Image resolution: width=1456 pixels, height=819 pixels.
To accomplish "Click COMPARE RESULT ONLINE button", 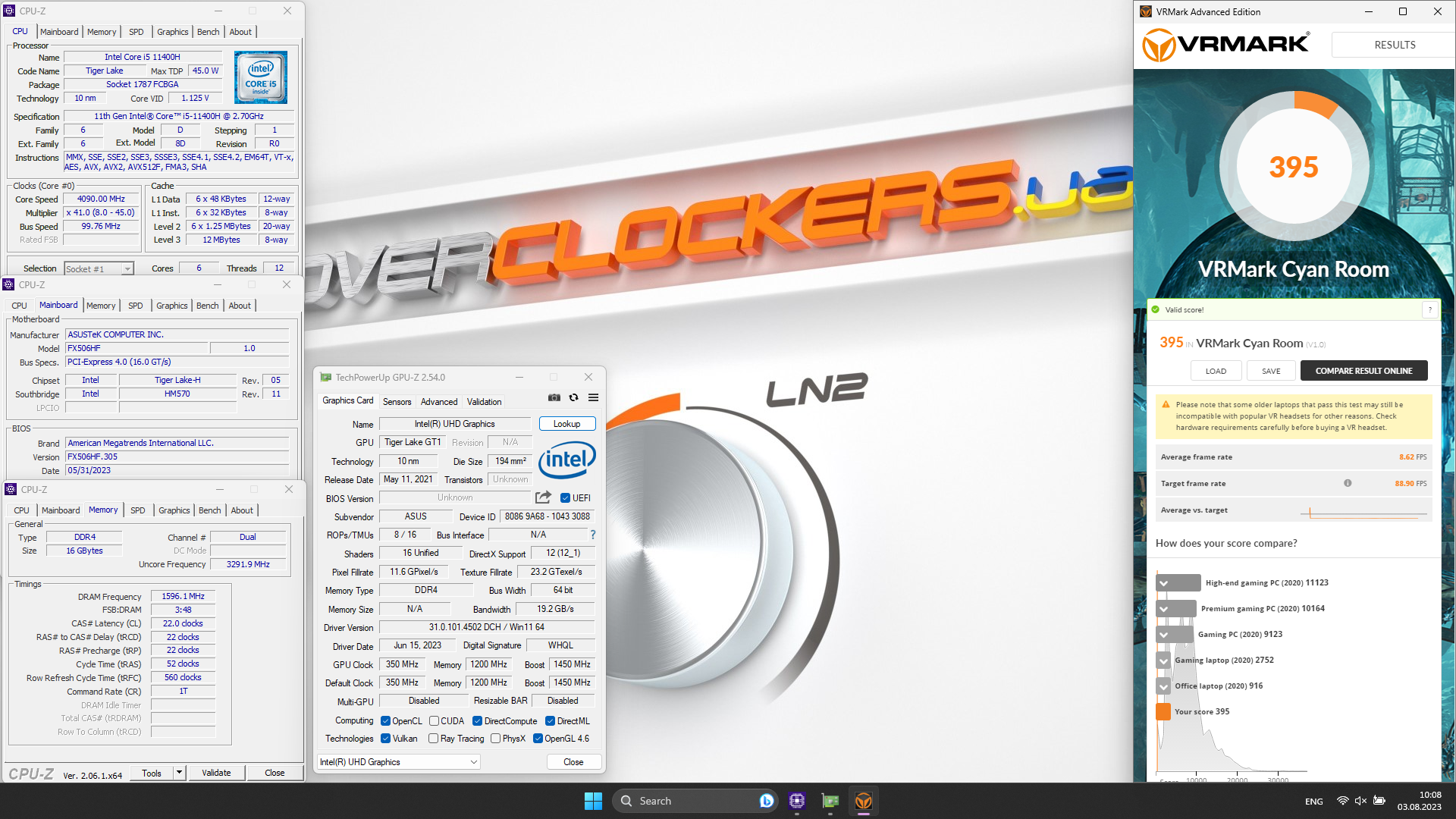I will (1363, 371).
